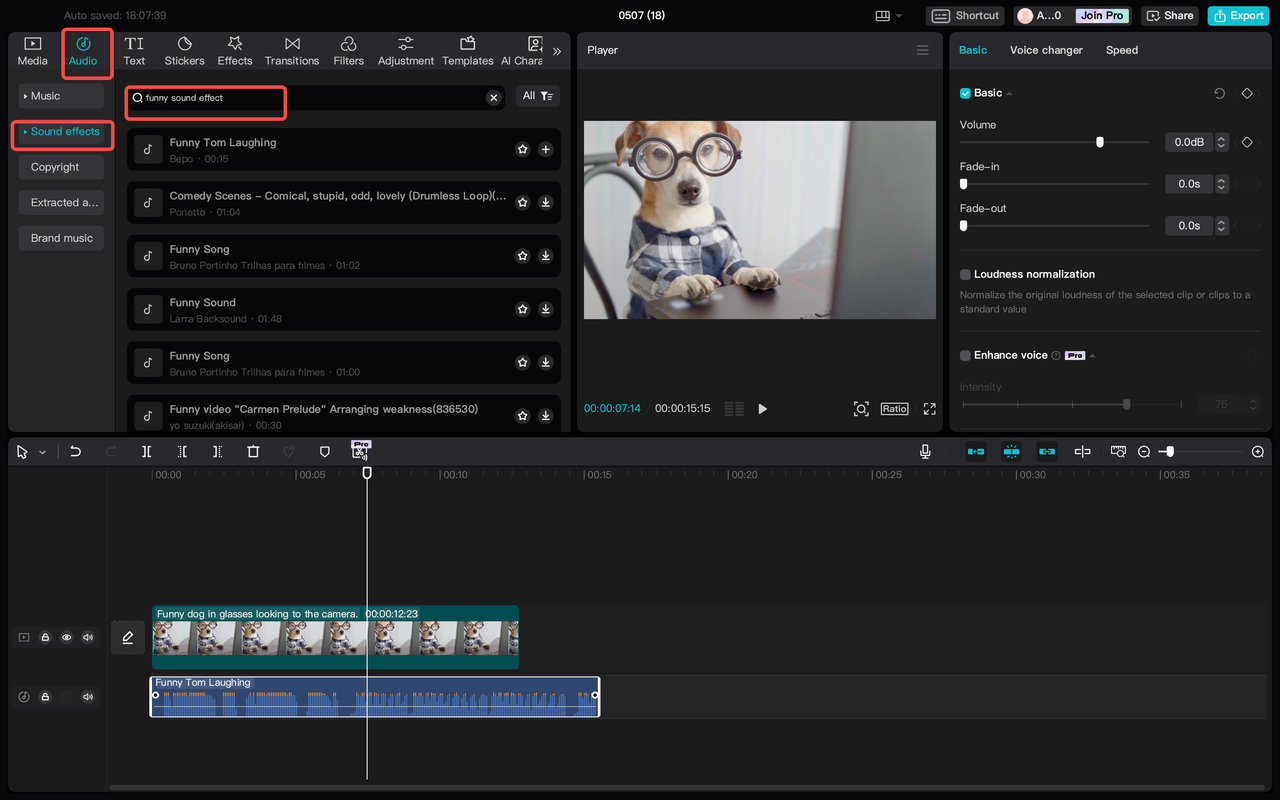Click the Undo icon in timeline toolbar
Viewport: 1280px width, 800px height.
[x=75, y=451]
